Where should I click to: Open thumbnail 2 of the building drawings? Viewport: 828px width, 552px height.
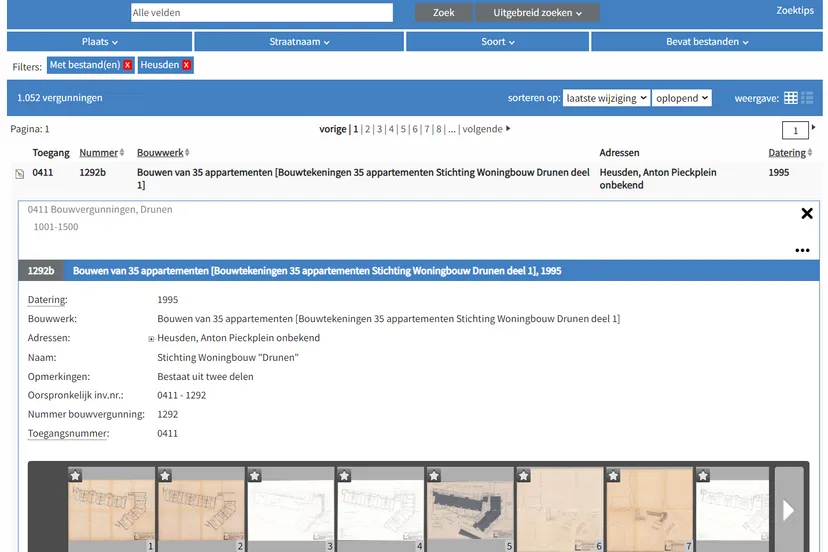pyautogui.click(x=201, y=510)
